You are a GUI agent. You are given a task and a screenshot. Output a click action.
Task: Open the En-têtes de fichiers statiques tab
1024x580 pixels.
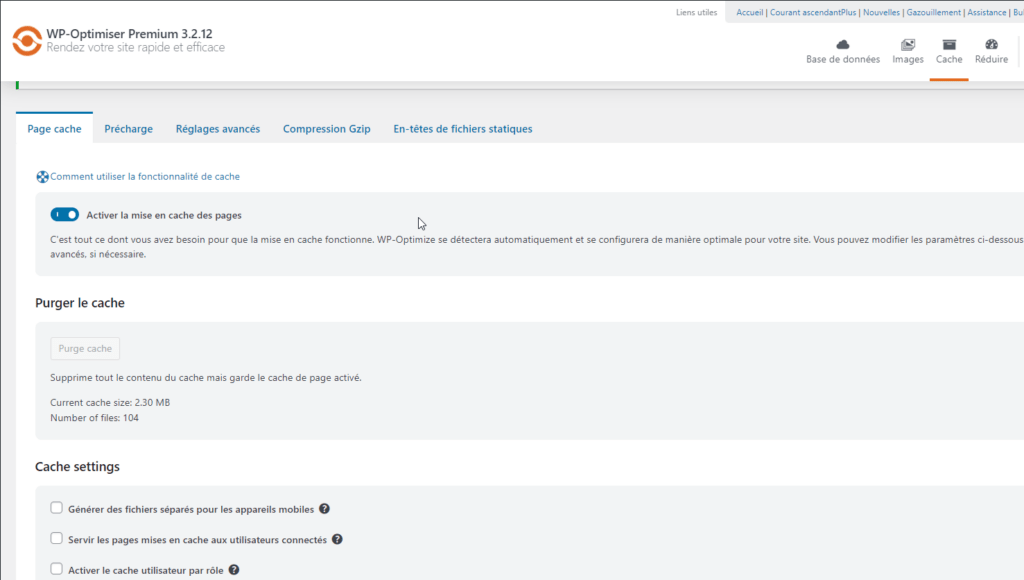point(462,128)
